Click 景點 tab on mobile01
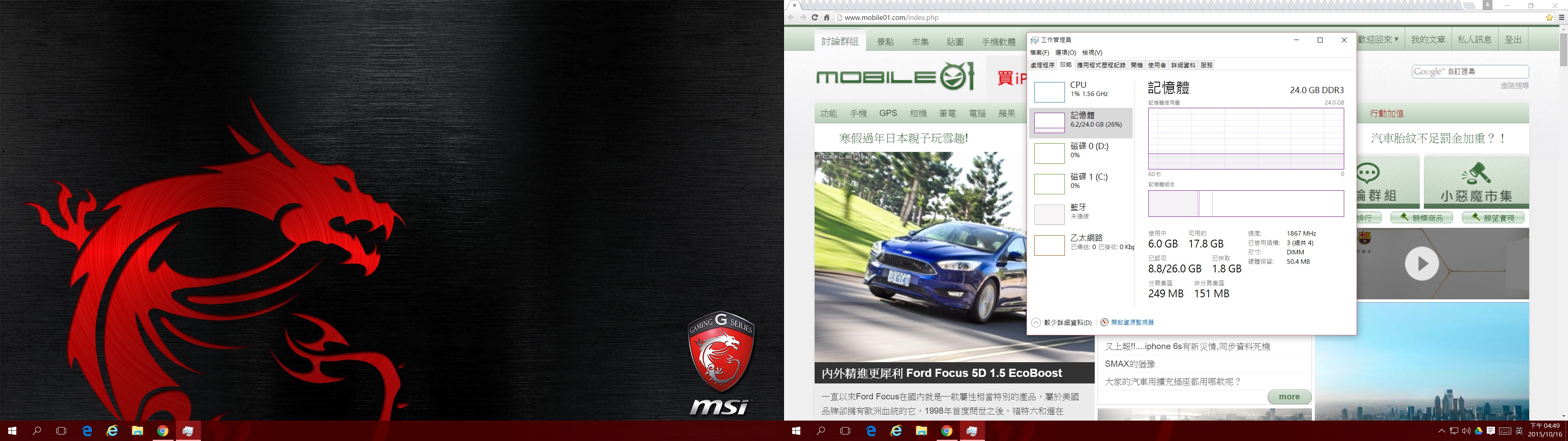This screenshot has height=441, width=1568. (x=885, y=41)
